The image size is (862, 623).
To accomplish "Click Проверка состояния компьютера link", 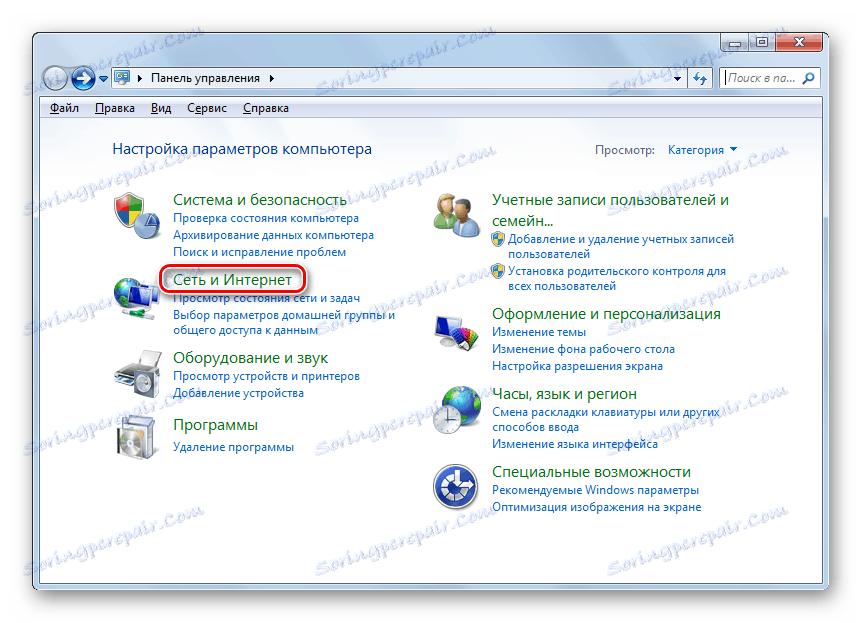I will coord(266,218).
